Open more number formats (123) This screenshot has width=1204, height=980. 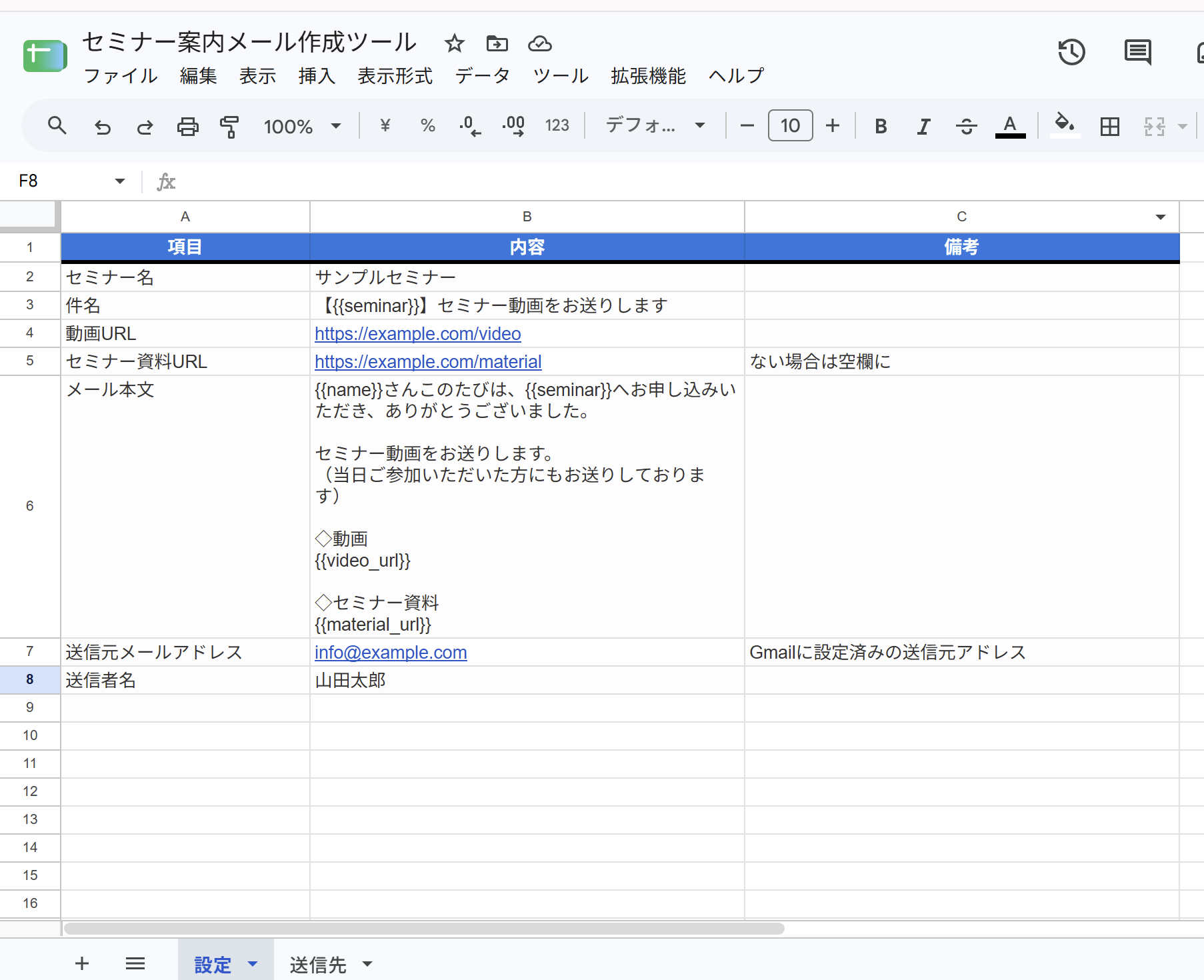click(557, 125)
